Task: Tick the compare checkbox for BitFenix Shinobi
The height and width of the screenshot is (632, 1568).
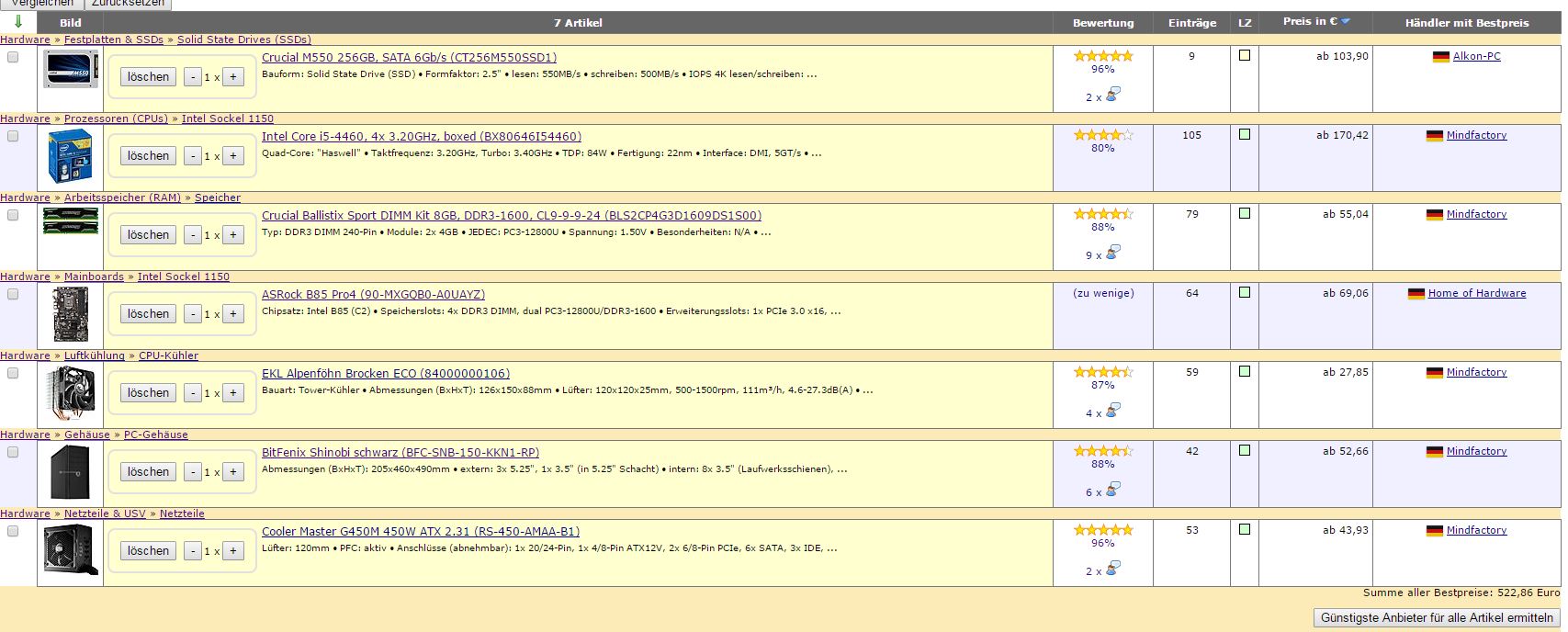Action: 13,452
